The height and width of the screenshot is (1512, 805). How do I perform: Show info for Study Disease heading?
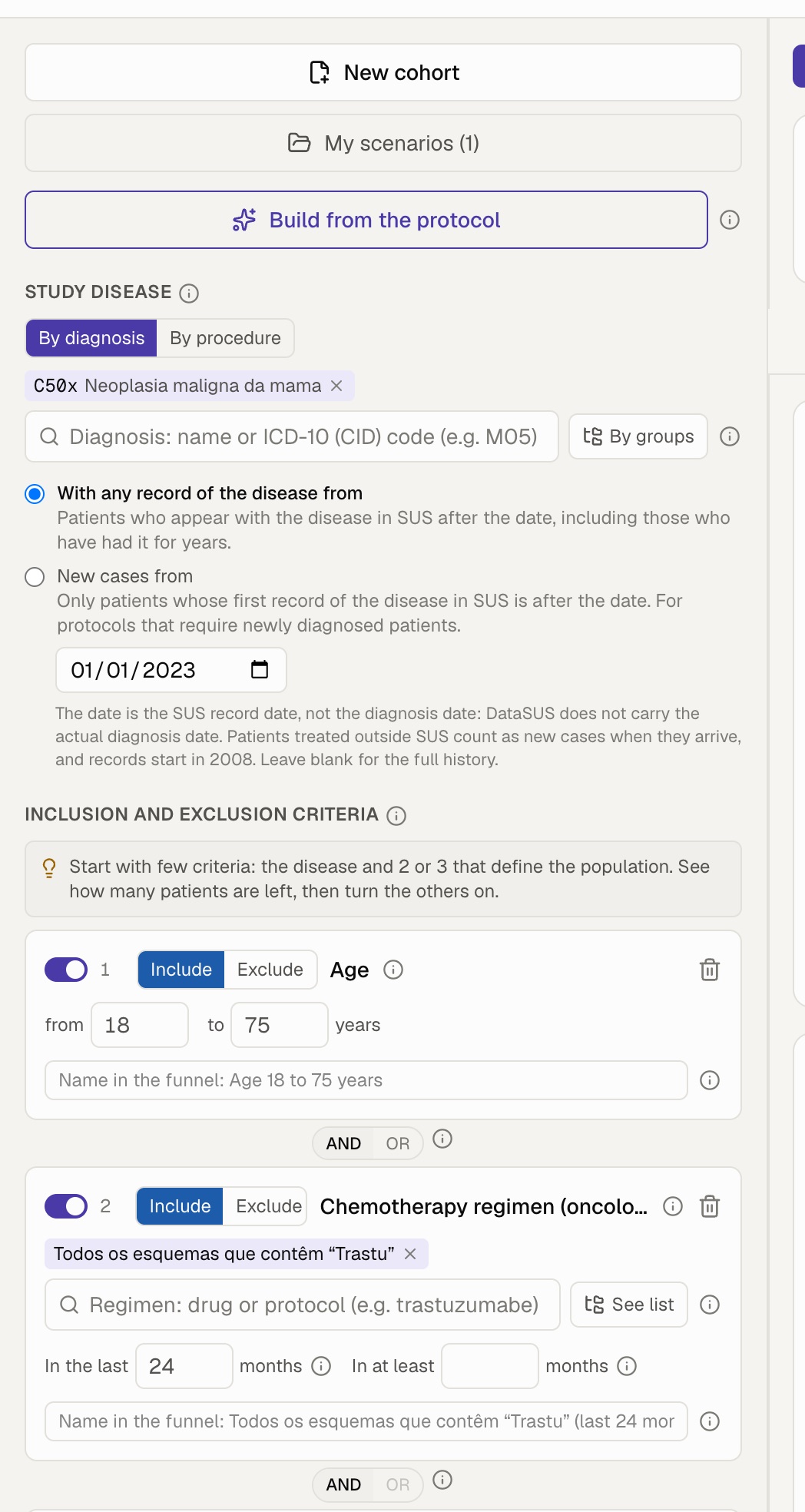189,293
